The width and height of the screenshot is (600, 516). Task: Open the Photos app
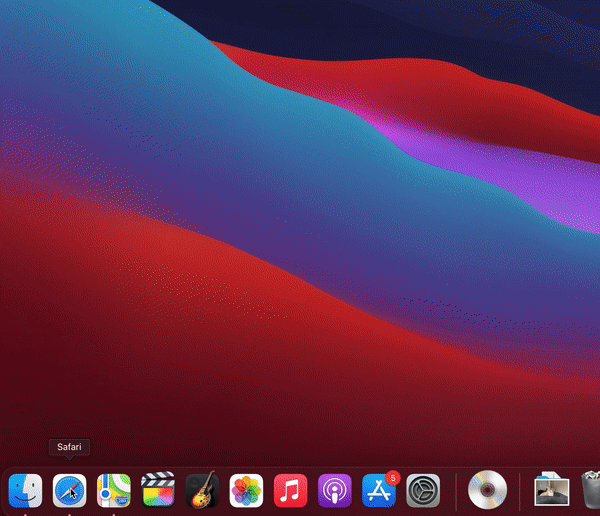[246, 491]
